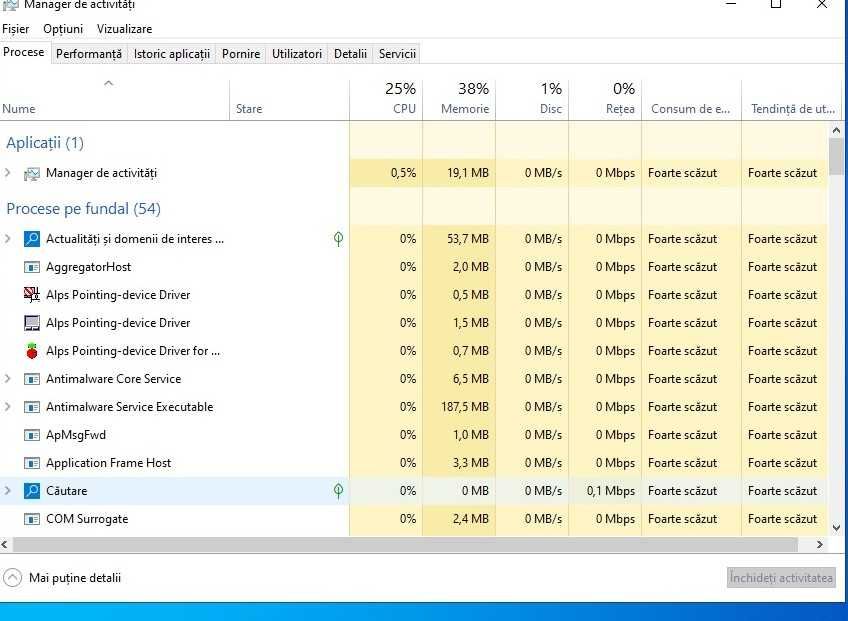The width and height of the screenshot is (848, 621).
Task: Expand the Manager de activități process group
Action: [x=8, y=173]
